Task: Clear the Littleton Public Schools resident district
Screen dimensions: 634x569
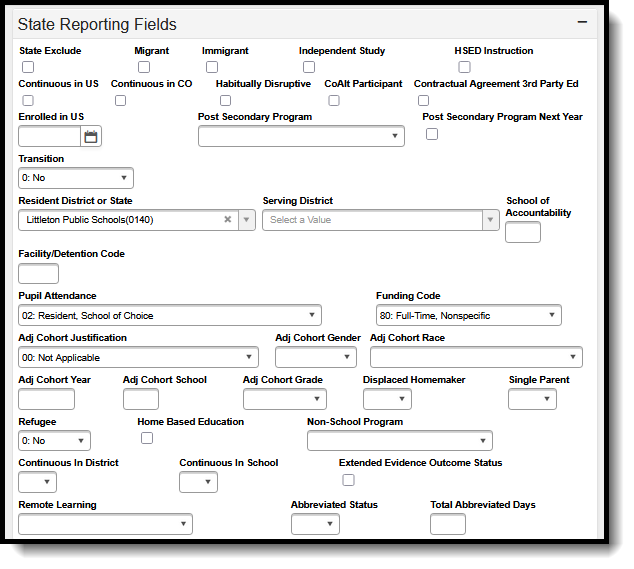Action: click(x=228, y=219)
